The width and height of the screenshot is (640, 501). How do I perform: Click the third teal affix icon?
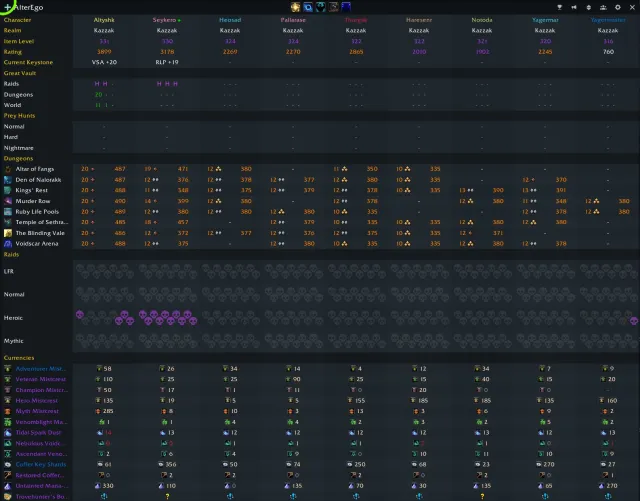click(321, 7)
